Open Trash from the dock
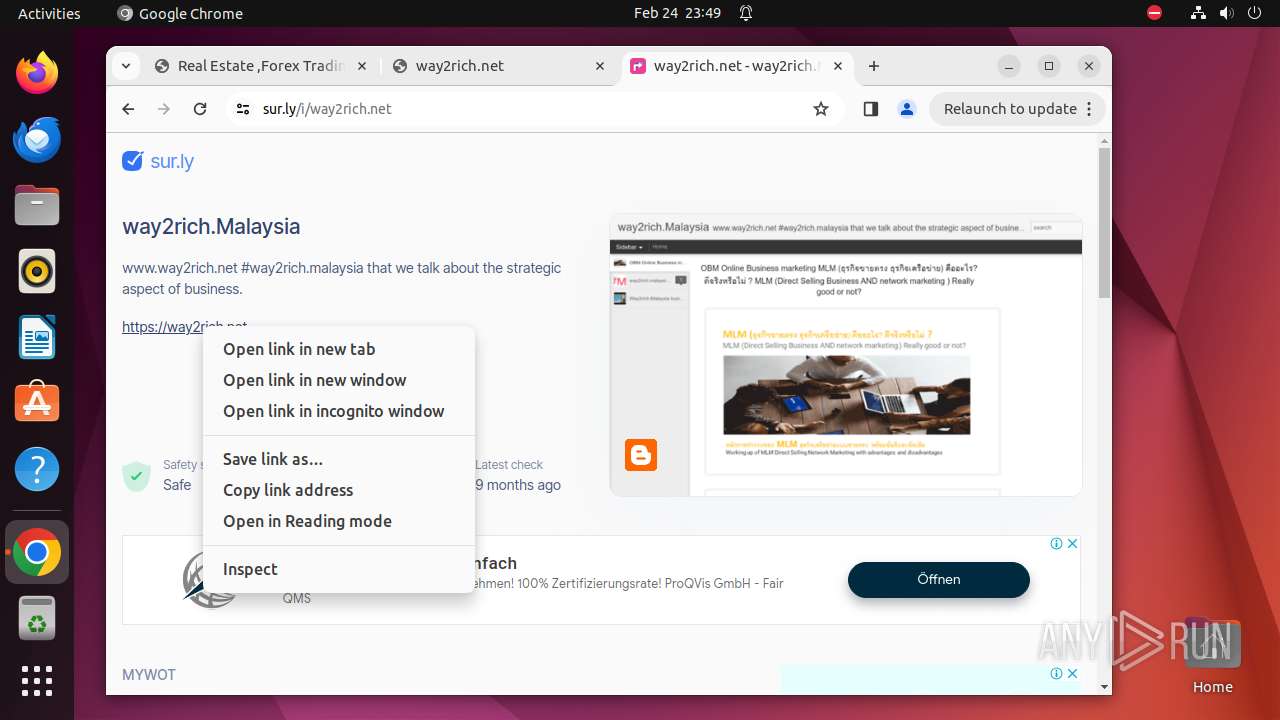This screenshot has width=1280, height=720. pos(37,618)
